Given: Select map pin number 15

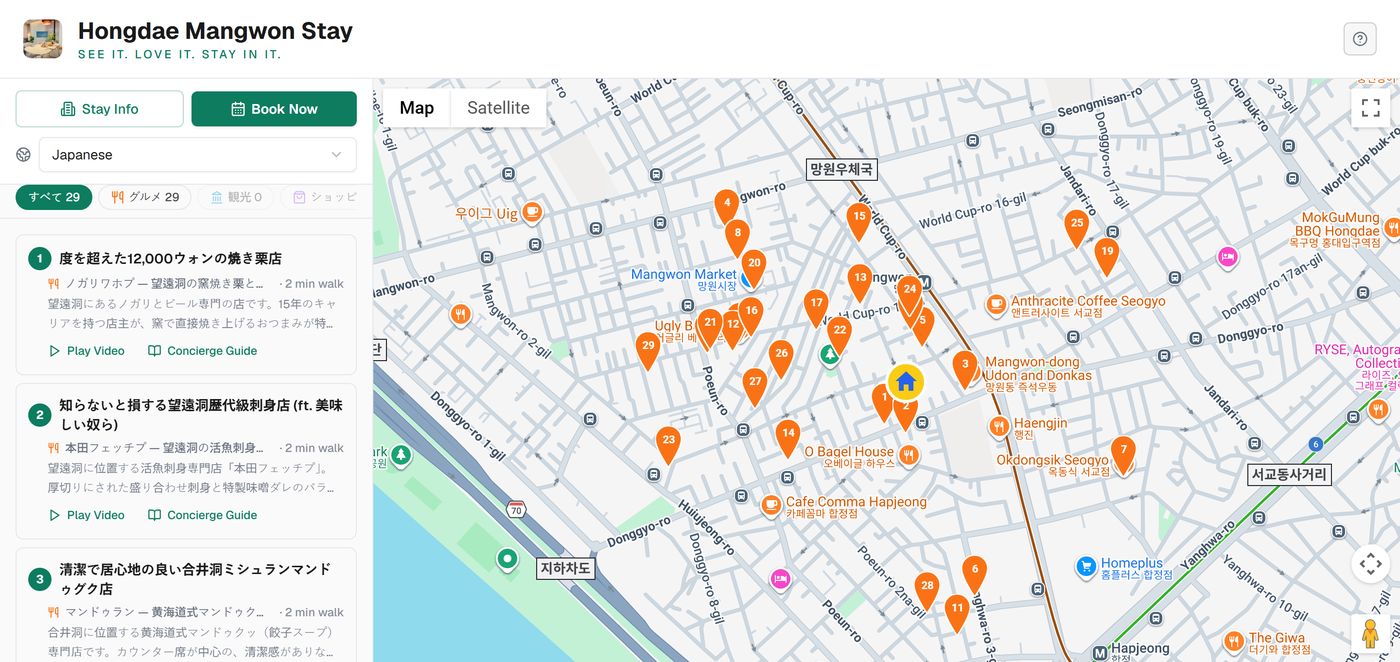Looking at the screenshot, I should point(858,221).
